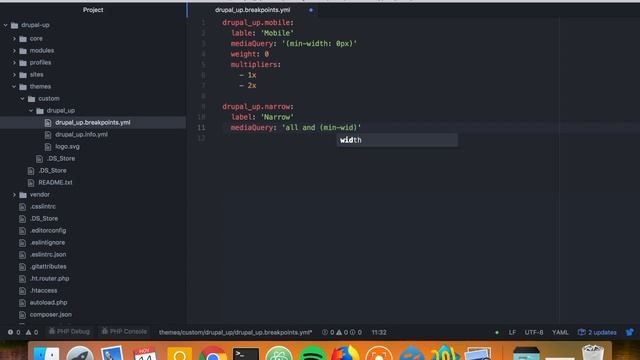The width and height of the screenshot is (640, 360).
Task: Open Terminal from the dock
Action: pos(246,353)
